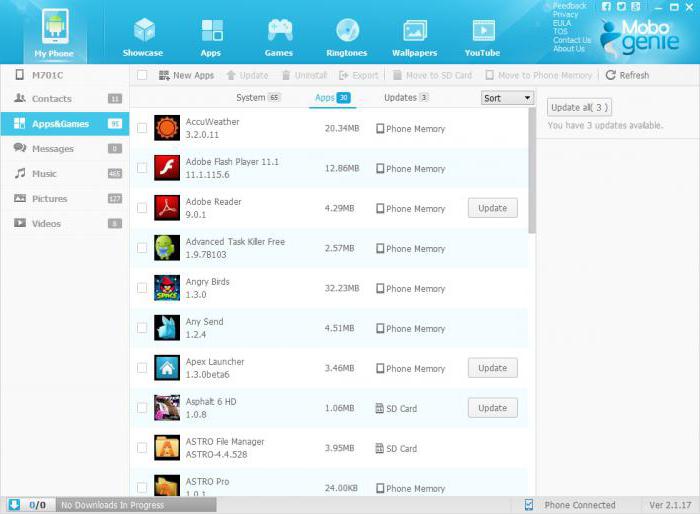Click the Uninstall toolbar button
The height and width of the screenshot is (514, 700).
pyautogui.click(x=305, y=75)
